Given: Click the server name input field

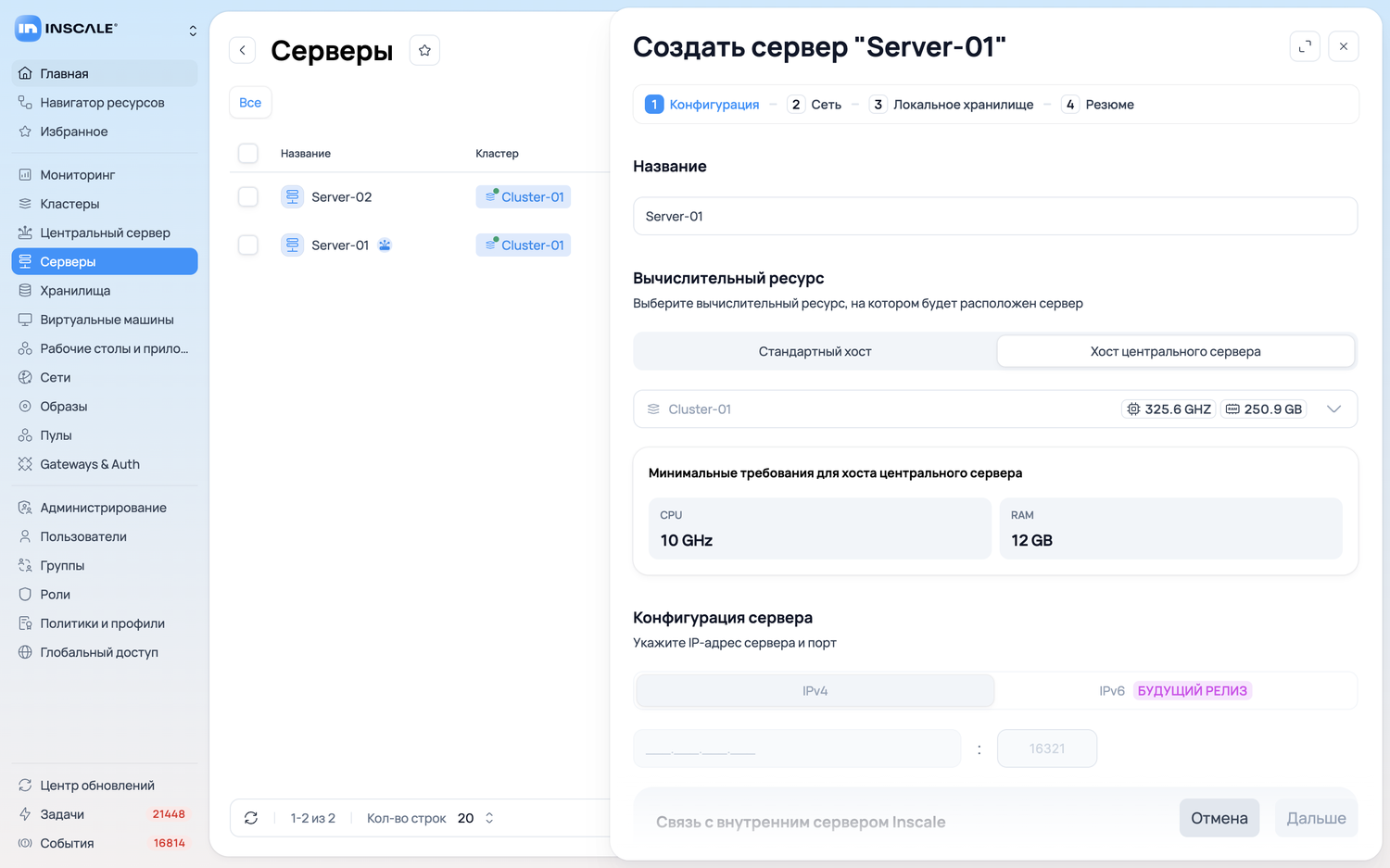Looking at the screenshot, I should (x=995, y=216).
